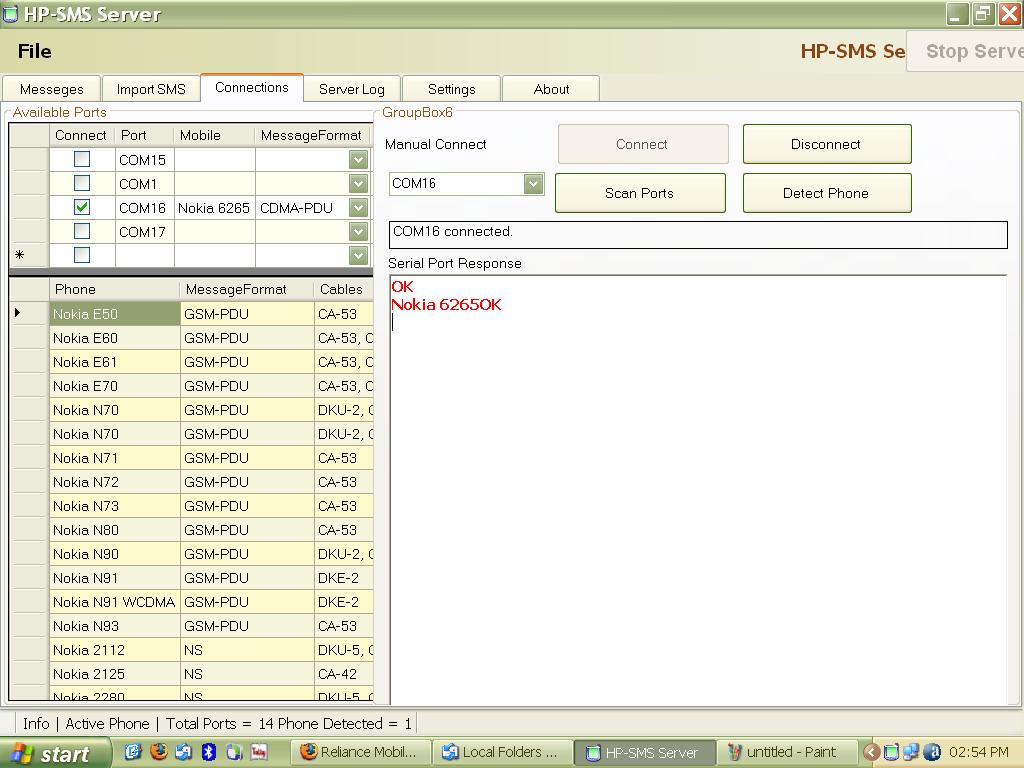Select the Nokia E60 phone cell

pyautogui.click(x=114, y=338)
